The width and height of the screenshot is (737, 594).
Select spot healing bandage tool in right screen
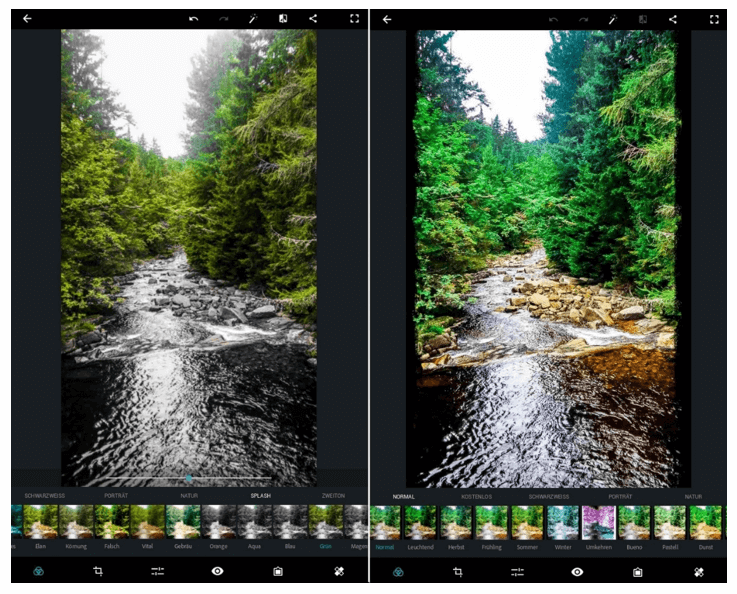698,572
